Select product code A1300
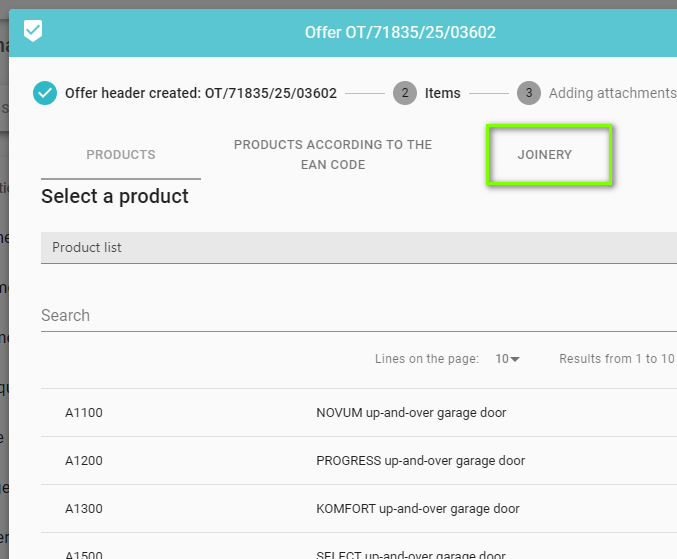This screenshot has height=559, width=677. coord(84,509)
